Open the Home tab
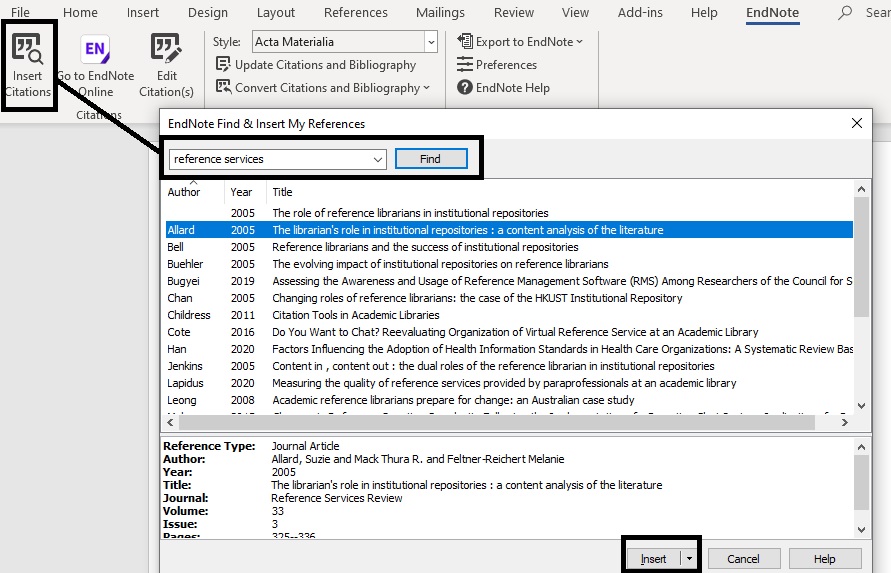This screenshot has height=573, width=891. tap(80, 13)
